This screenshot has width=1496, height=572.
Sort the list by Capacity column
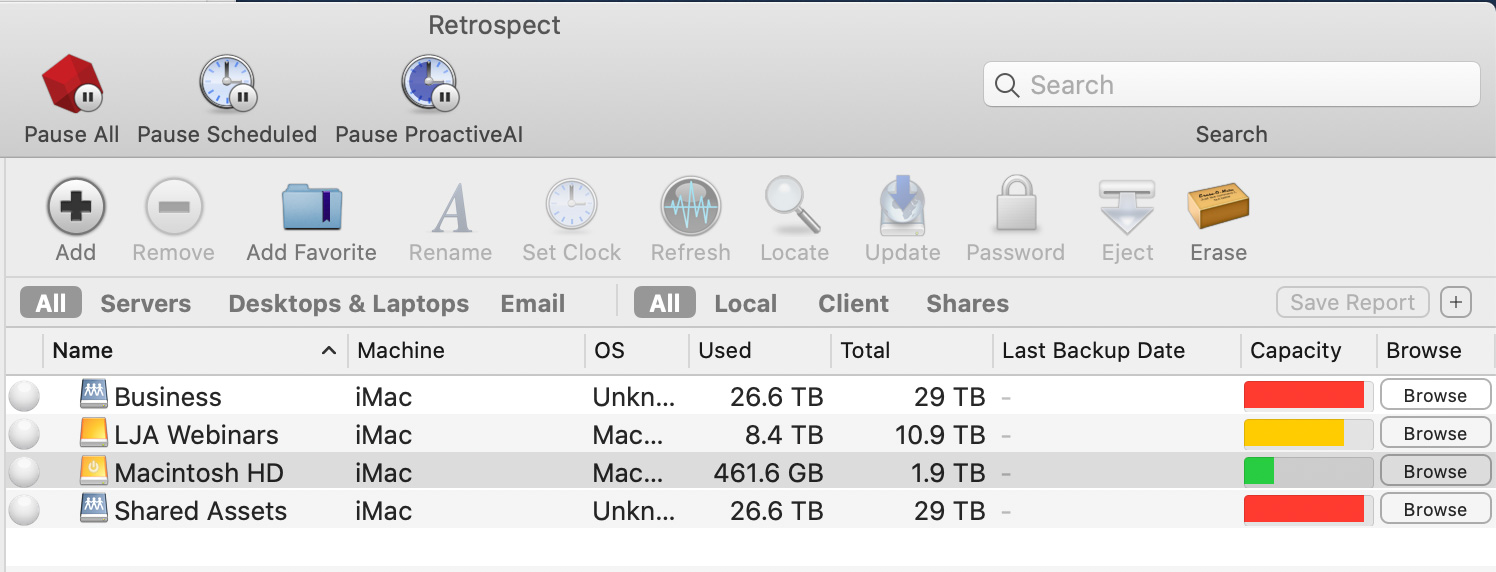tap(1295, 351)
